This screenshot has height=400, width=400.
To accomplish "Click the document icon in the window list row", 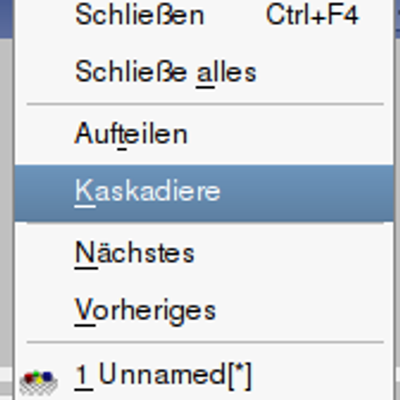I will (39, 382).
